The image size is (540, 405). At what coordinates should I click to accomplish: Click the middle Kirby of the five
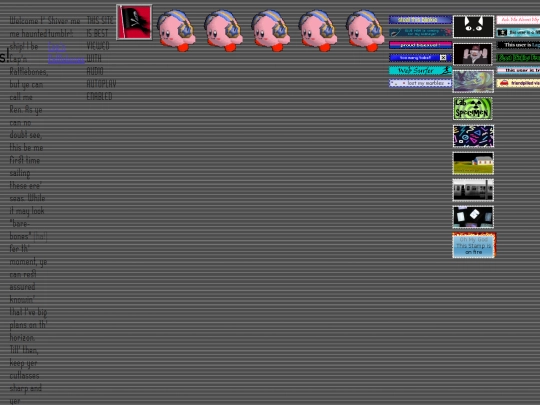[x=270, y=30]
